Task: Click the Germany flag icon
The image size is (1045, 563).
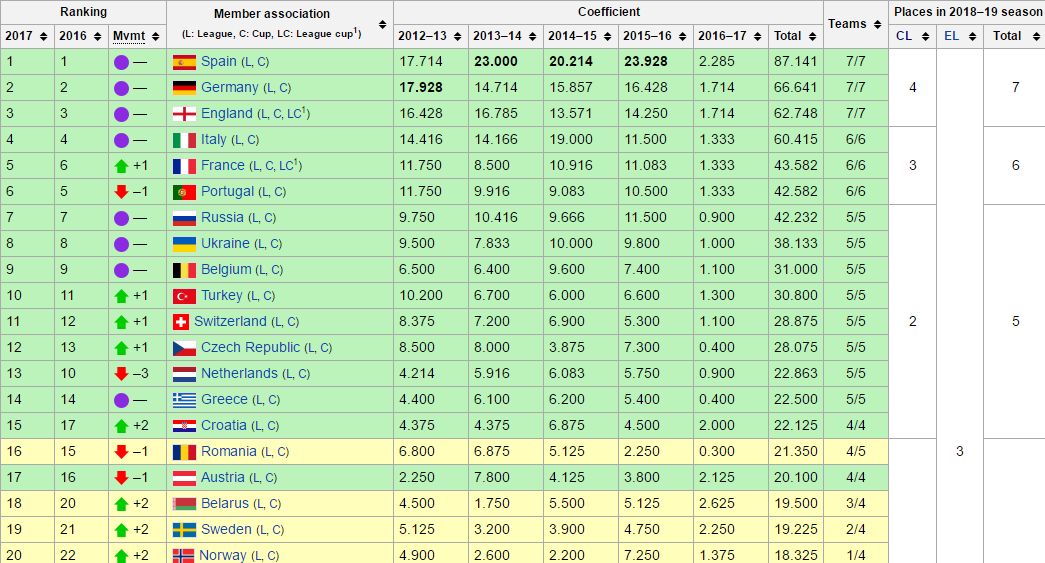Action: pos(184,88)
